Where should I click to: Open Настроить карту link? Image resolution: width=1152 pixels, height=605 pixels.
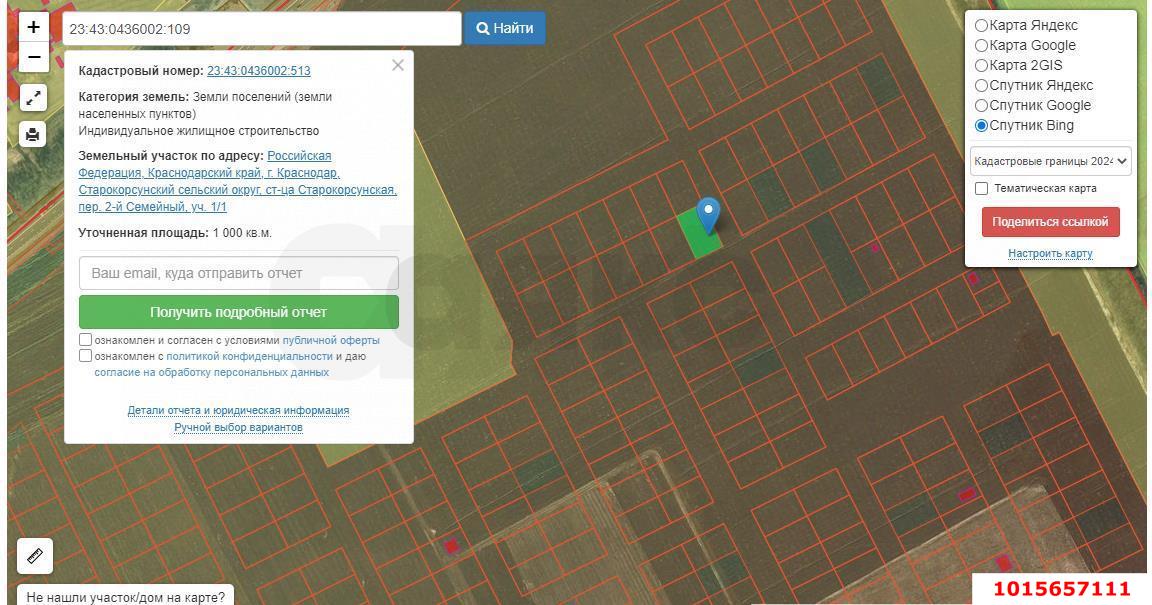pyautogui.click(x=1050, y=254)
